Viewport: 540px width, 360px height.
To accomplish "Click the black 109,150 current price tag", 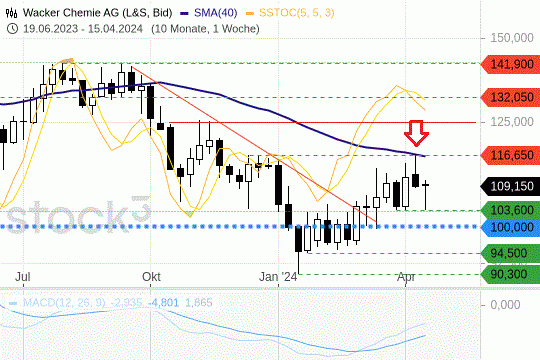I will (x=510, y=186).
